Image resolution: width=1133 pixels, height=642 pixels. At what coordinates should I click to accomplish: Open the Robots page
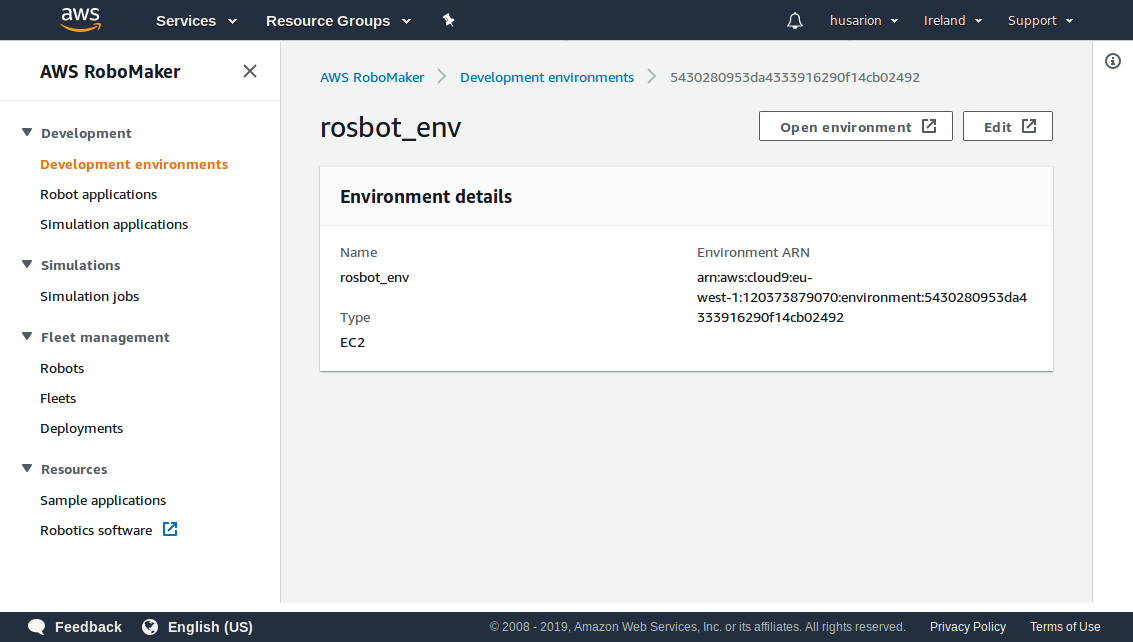pyautogui.click(x=62, y=368)
